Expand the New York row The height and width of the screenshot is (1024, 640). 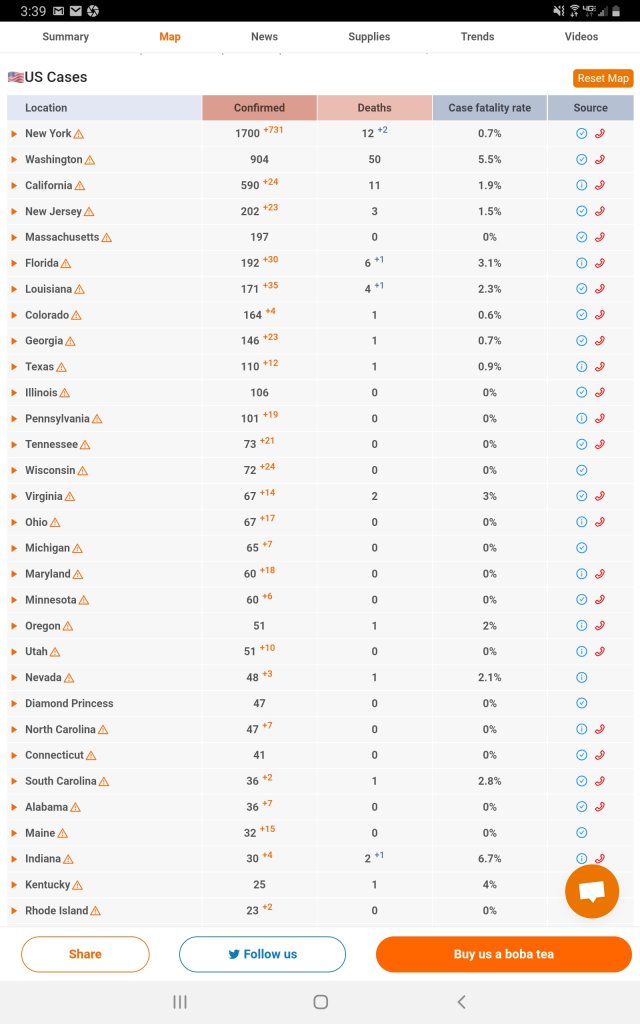14,134
